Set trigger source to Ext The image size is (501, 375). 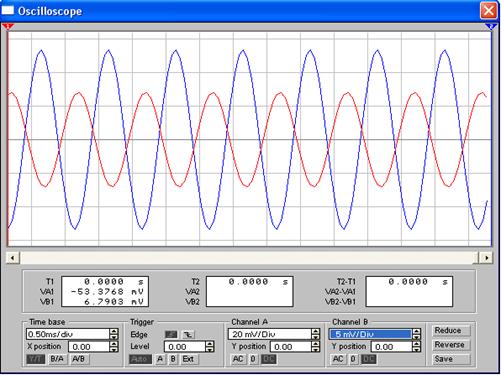[x=188, y=359]
